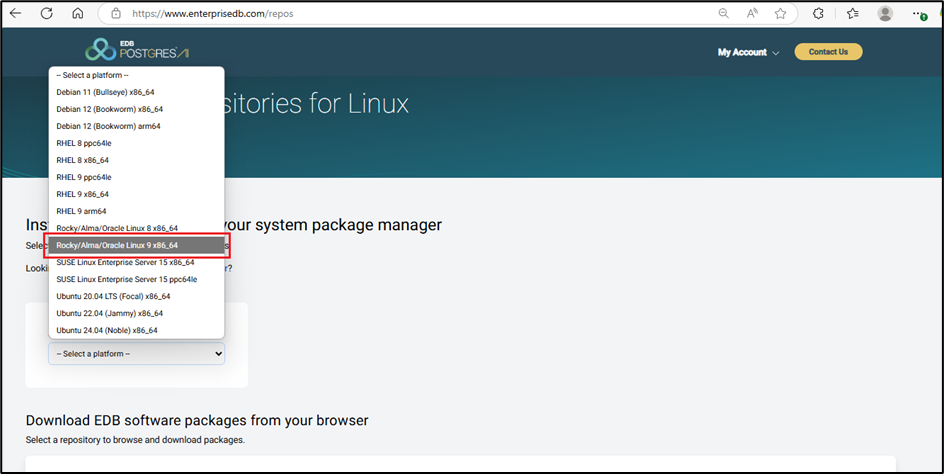
Task: Click the zoom magnifier in address bar
Action: click(724, 13)
